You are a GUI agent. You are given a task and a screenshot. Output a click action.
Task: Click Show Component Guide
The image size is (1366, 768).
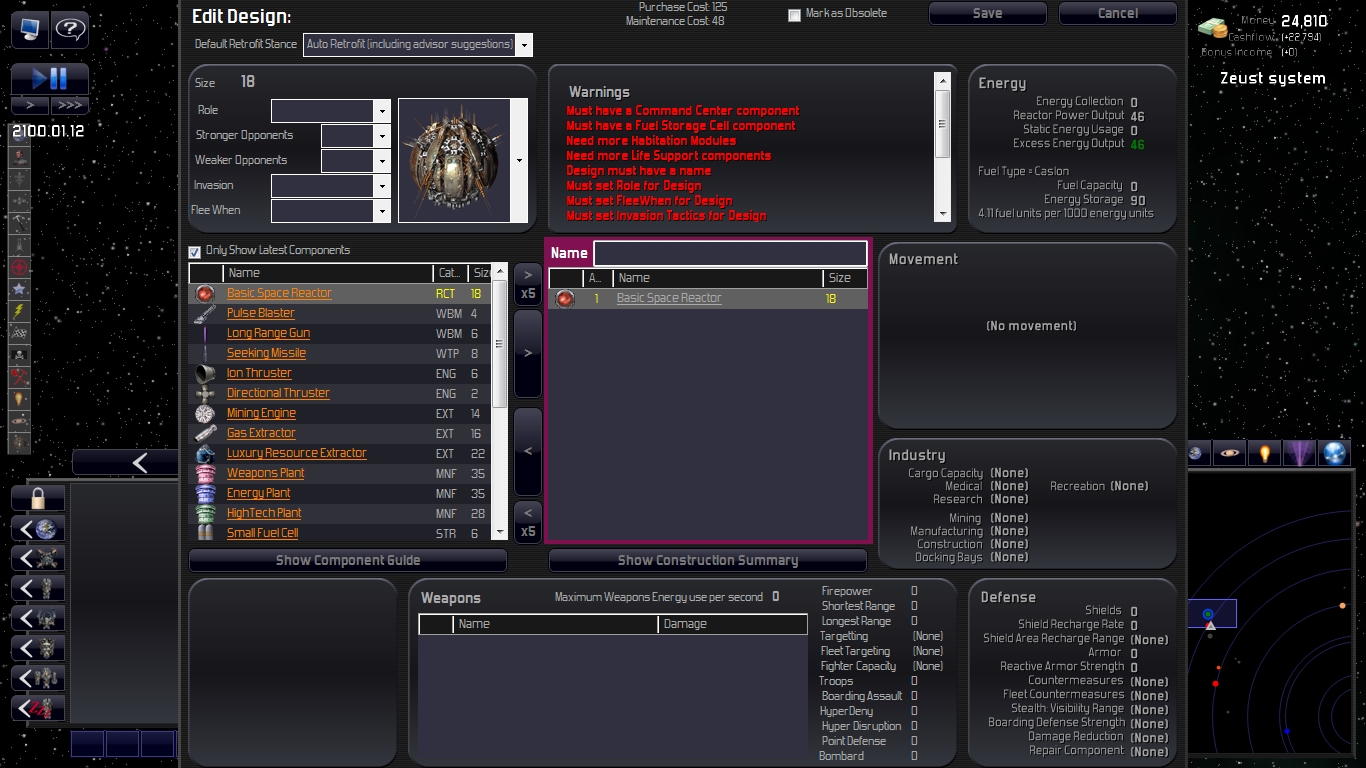pos(348,560)
